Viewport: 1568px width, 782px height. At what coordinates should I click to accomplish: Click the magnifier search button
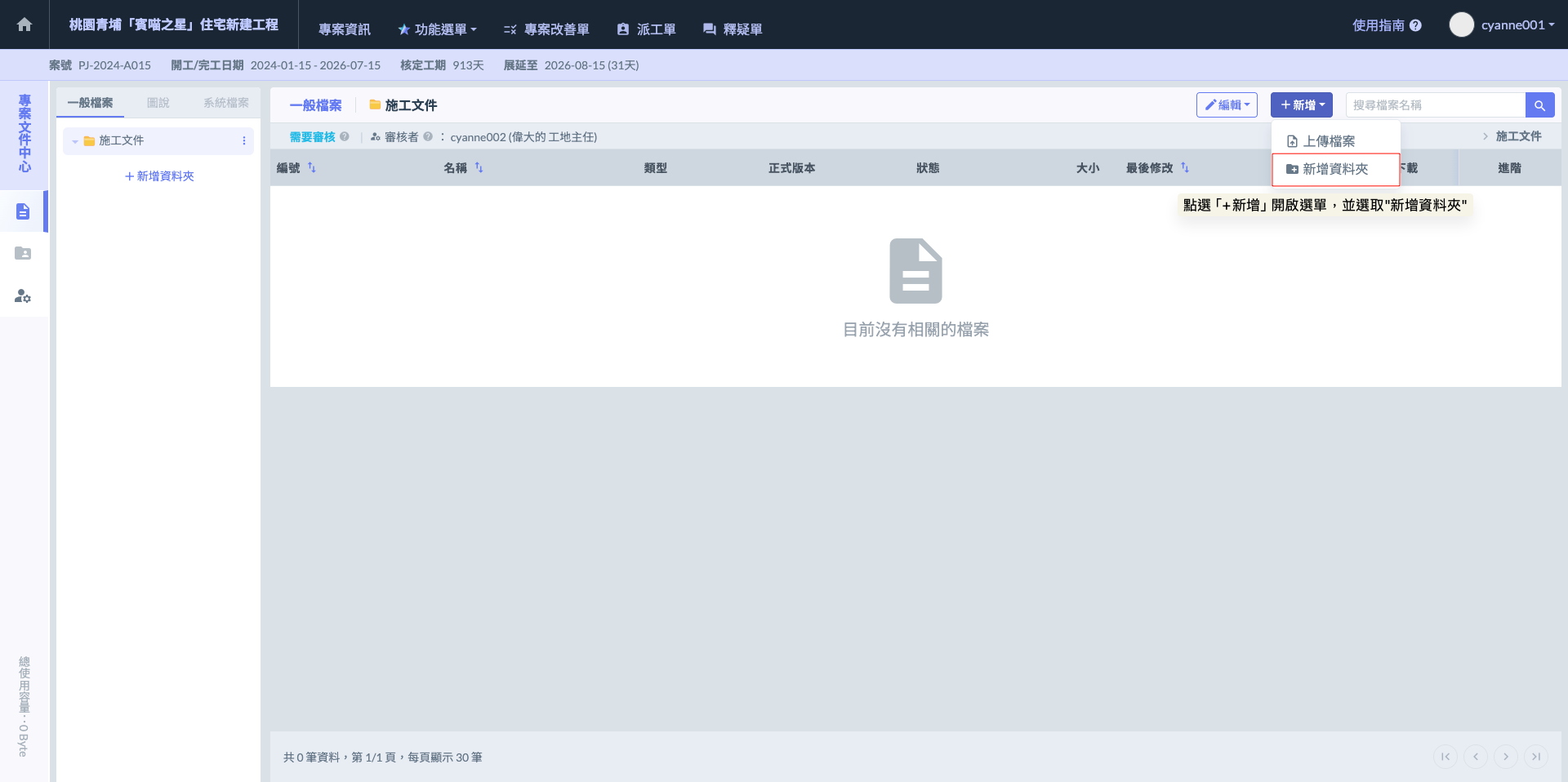pyautogui.click(x=1539, y=105)
